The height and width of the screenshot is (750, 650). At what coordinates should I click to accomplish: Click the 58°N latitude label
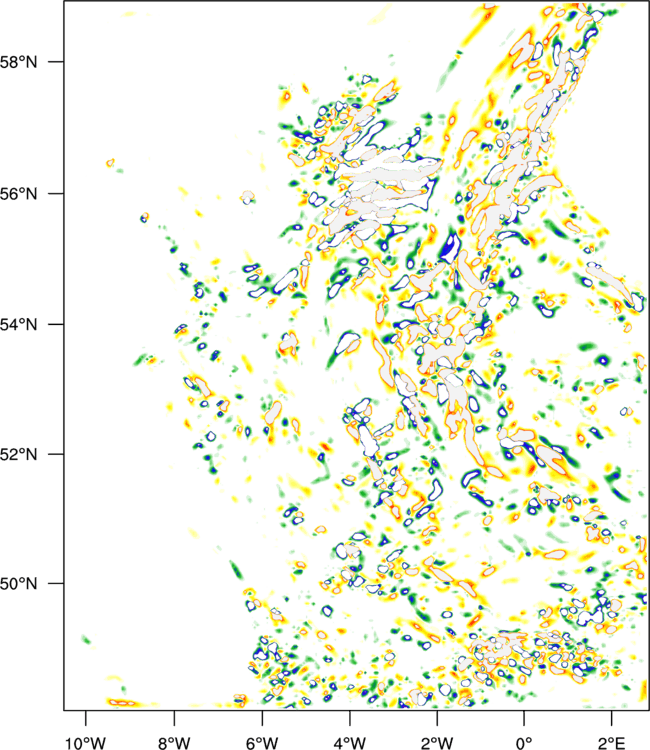tap(18, 62)
